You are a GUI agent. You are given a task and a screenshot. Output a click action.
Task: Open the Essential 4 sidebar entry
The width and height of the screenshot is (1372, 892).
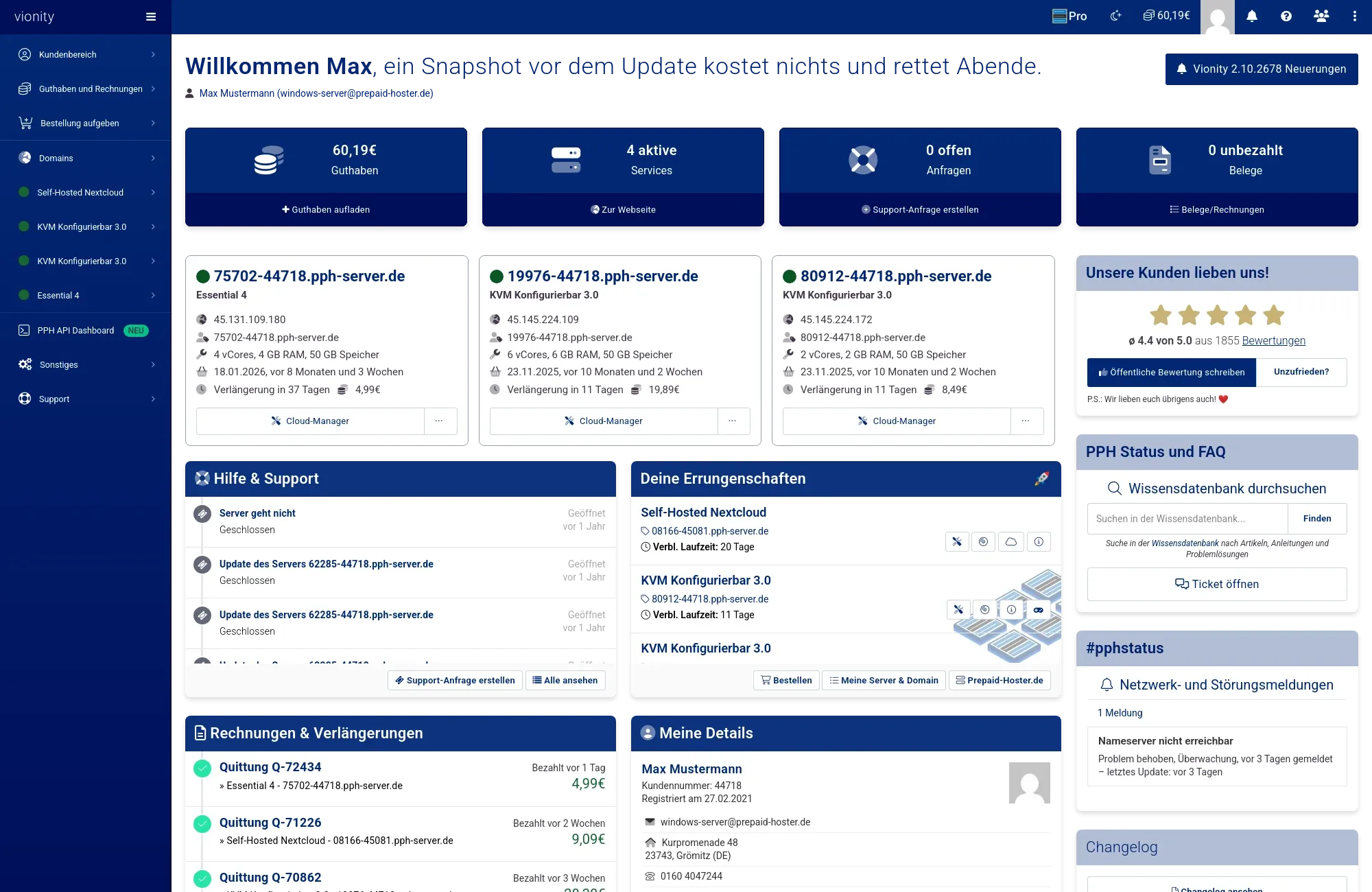86,295
